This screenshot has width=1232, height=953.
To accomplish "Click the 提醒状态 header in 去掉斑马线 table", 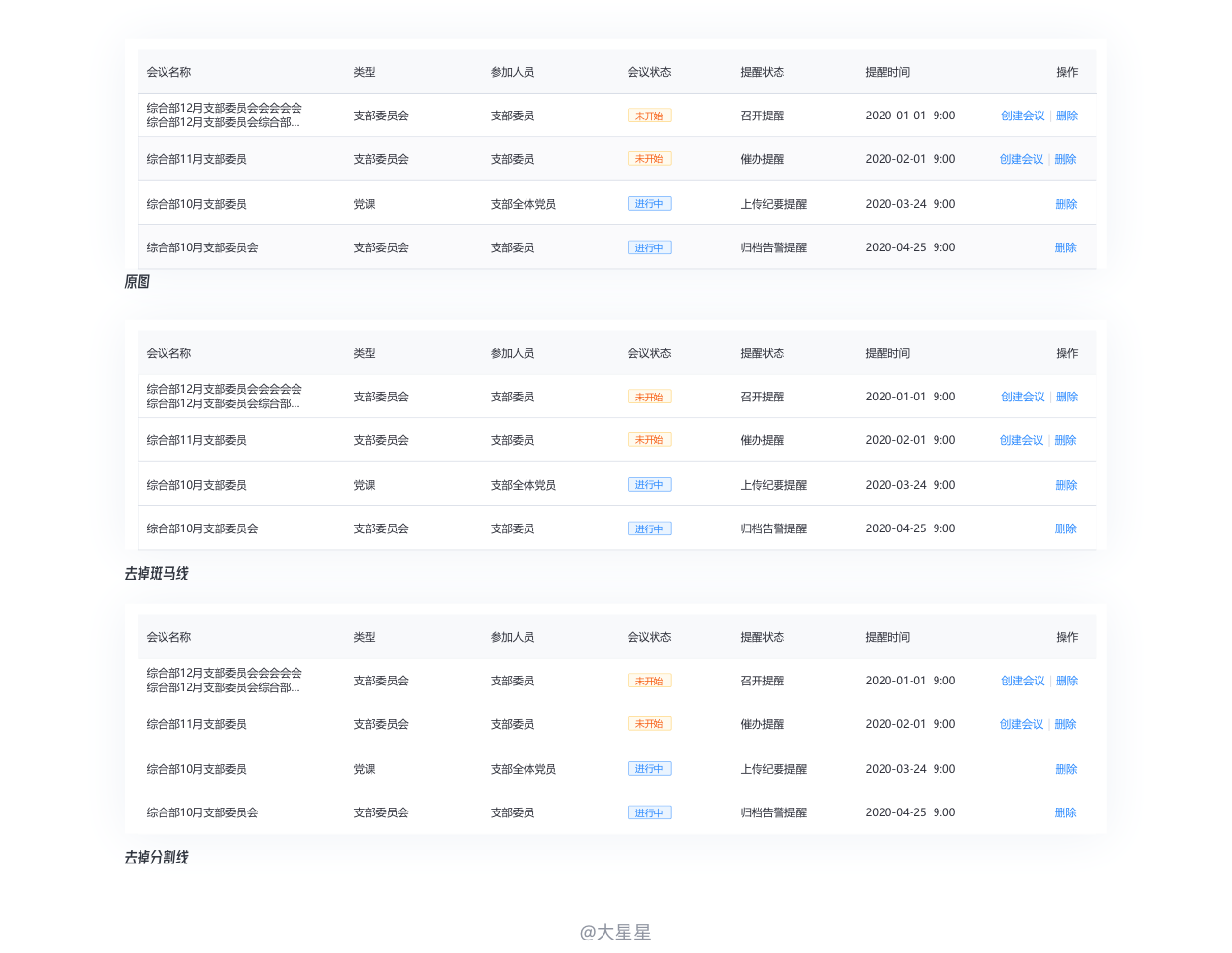I will click(x=762, y=353).
